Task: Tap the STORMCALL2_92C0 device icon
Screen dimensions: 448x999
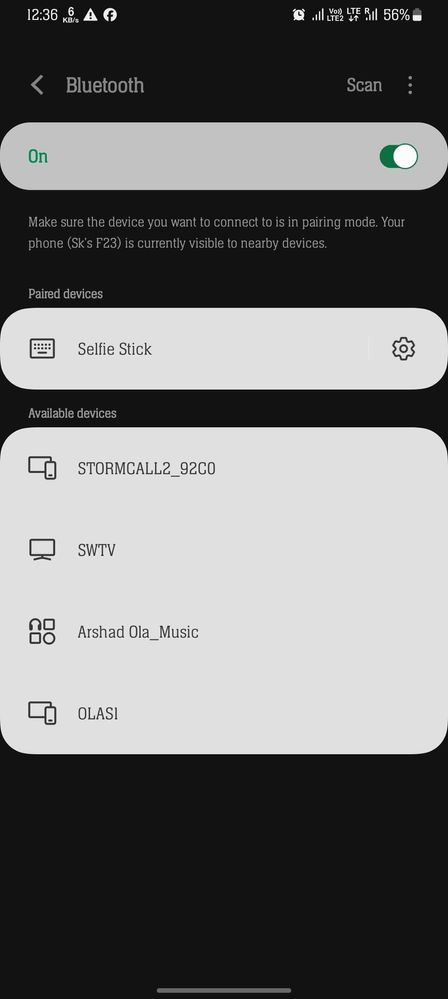Action: pyautogui.click(x=42, y=468)
